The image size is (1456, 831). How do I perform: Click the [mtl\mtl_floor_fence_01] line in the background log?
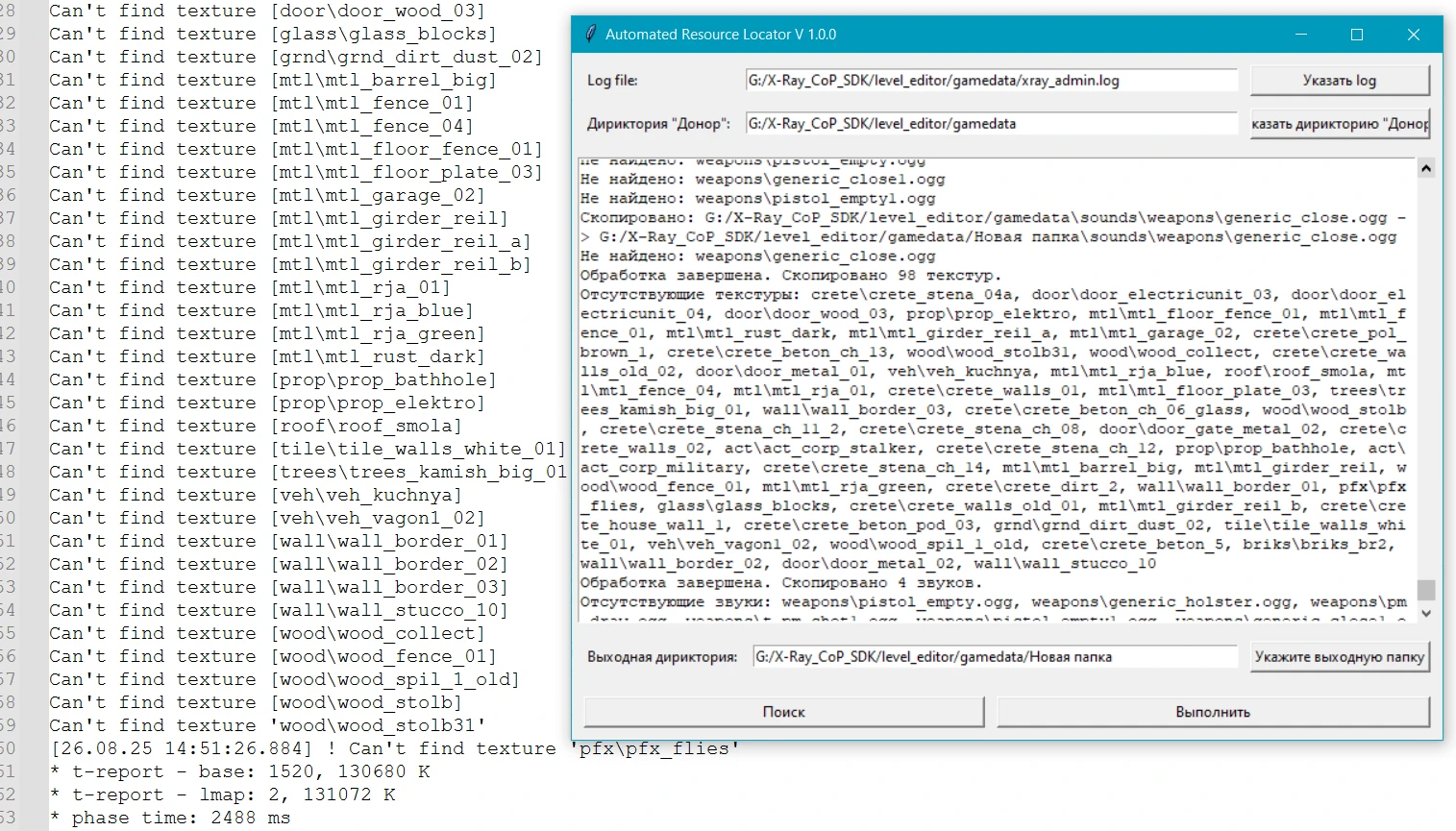tap(296, 150)
